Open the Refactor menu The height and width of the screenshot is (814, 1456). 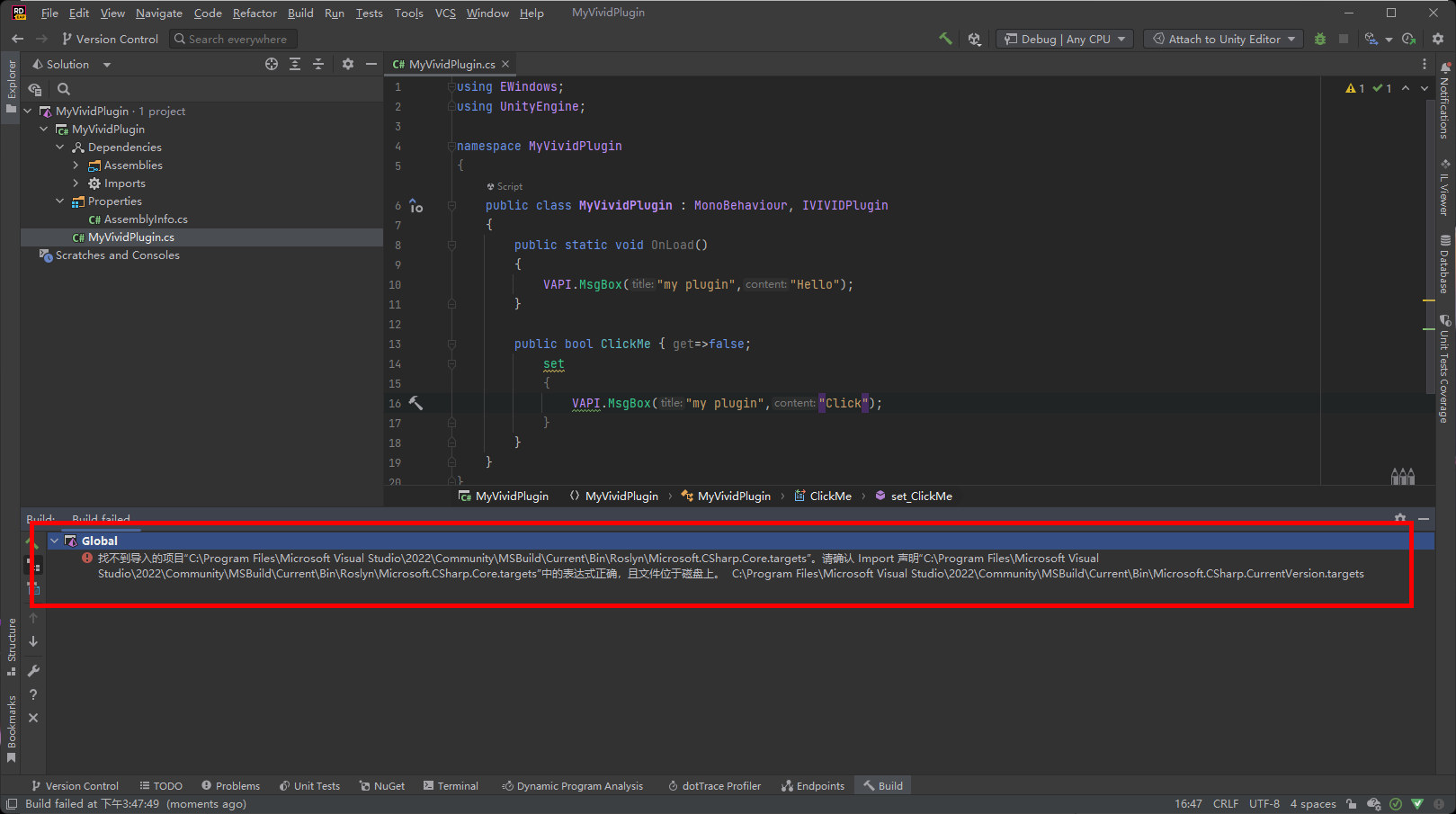255,13
